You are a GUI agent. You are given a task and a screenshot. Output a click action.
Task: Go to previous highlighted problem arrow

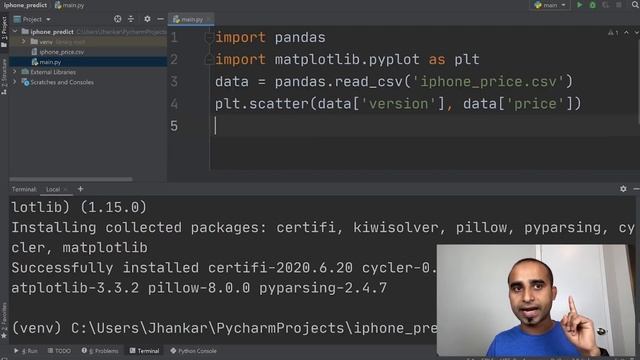tap(627, 32)
